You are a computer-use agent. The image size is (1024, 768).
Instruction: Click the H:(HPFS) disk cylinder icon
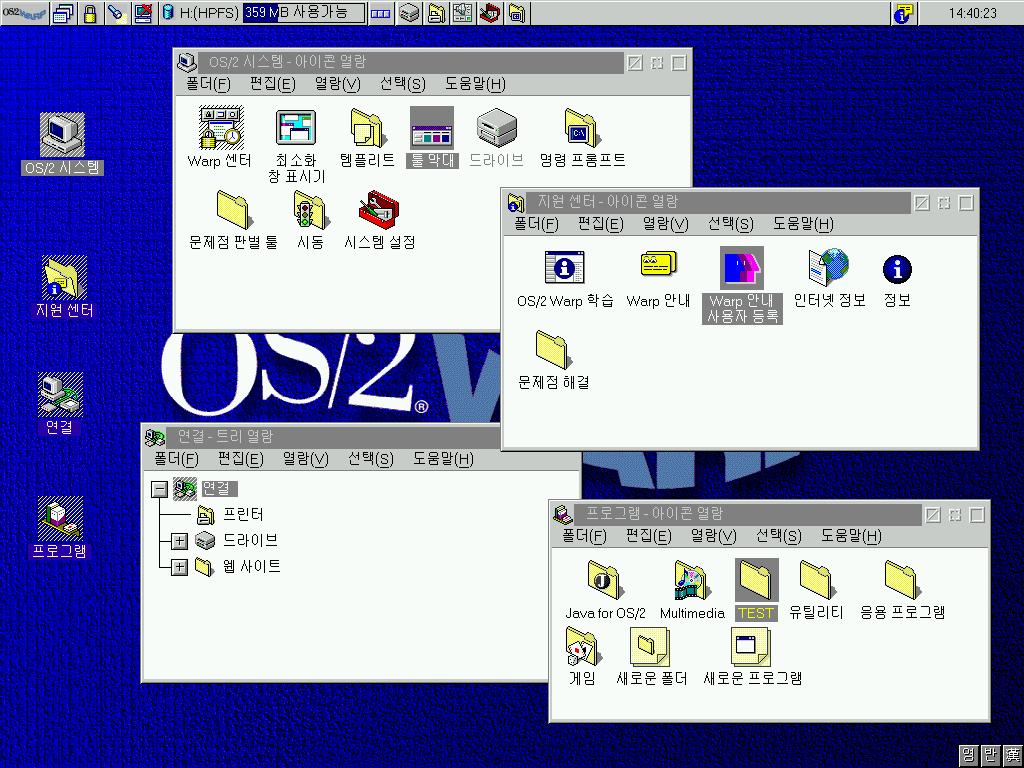click(168, 12)
